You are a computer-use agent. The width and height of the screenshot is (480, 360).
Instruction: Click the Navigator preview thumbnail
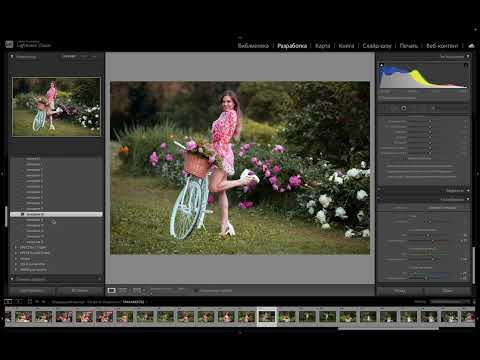56,107
